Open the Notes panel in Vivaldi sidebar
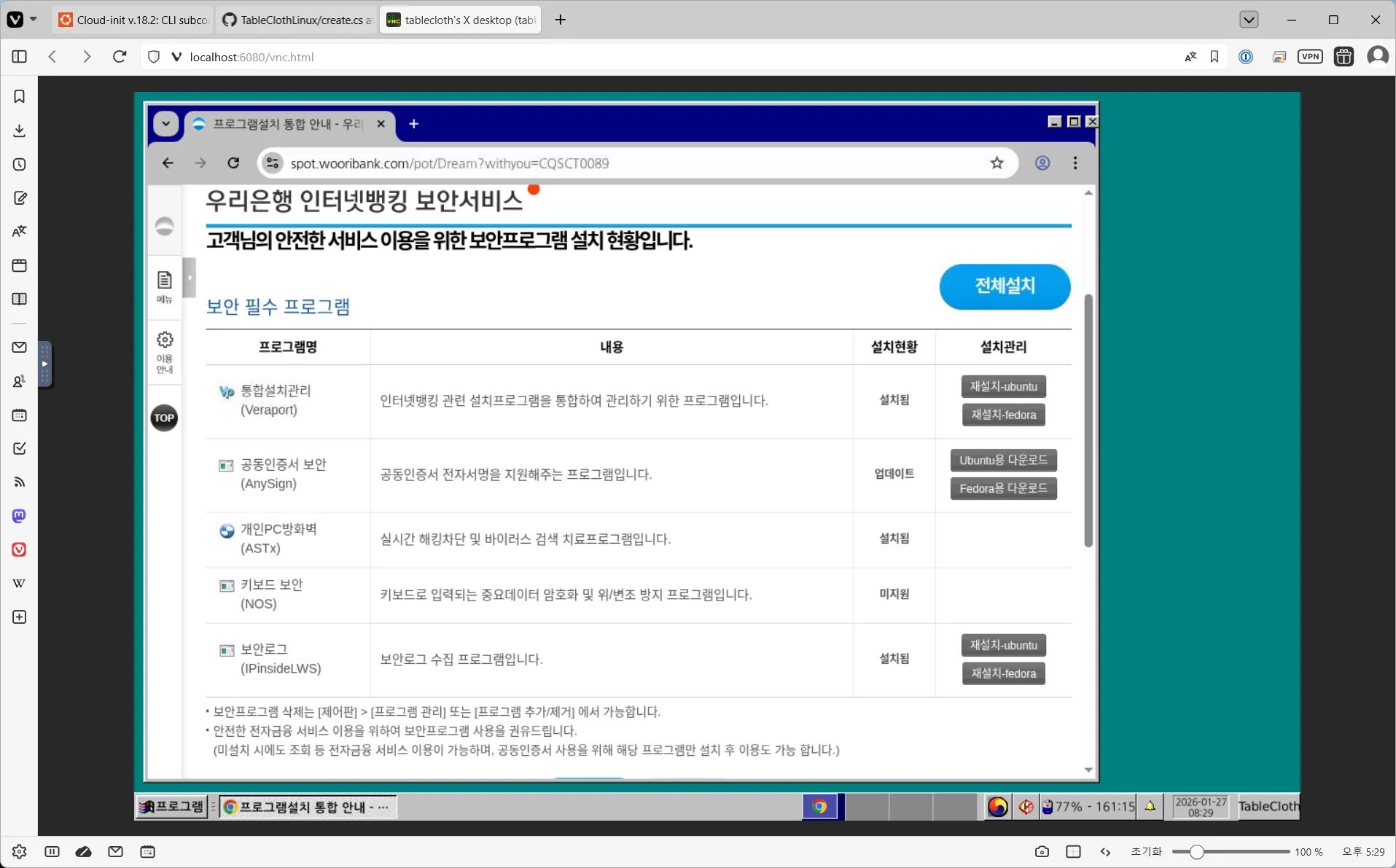 coord(20,198)
